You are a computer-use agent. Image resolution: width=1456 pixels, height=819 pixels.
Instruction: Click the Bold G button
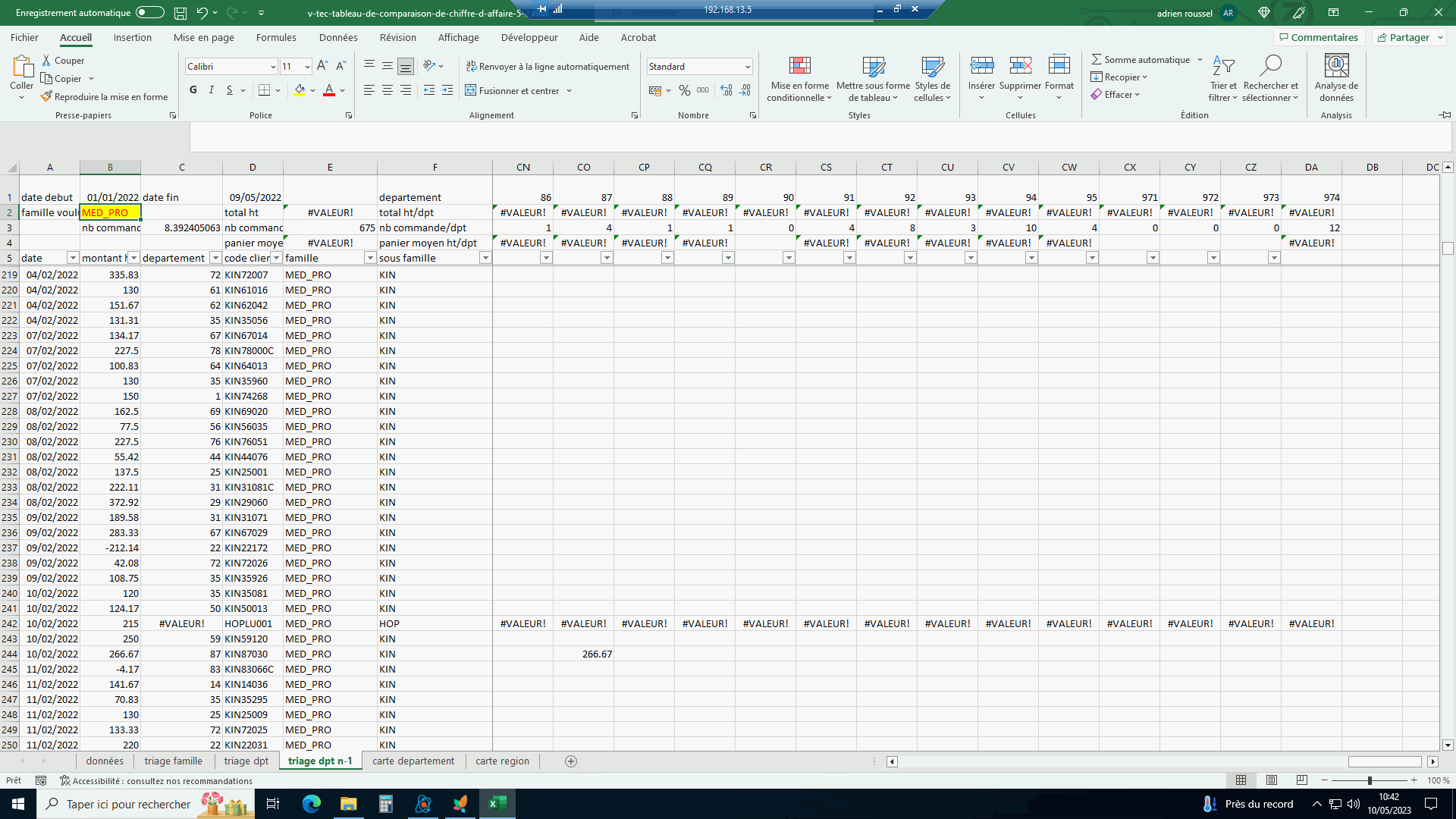193,90
